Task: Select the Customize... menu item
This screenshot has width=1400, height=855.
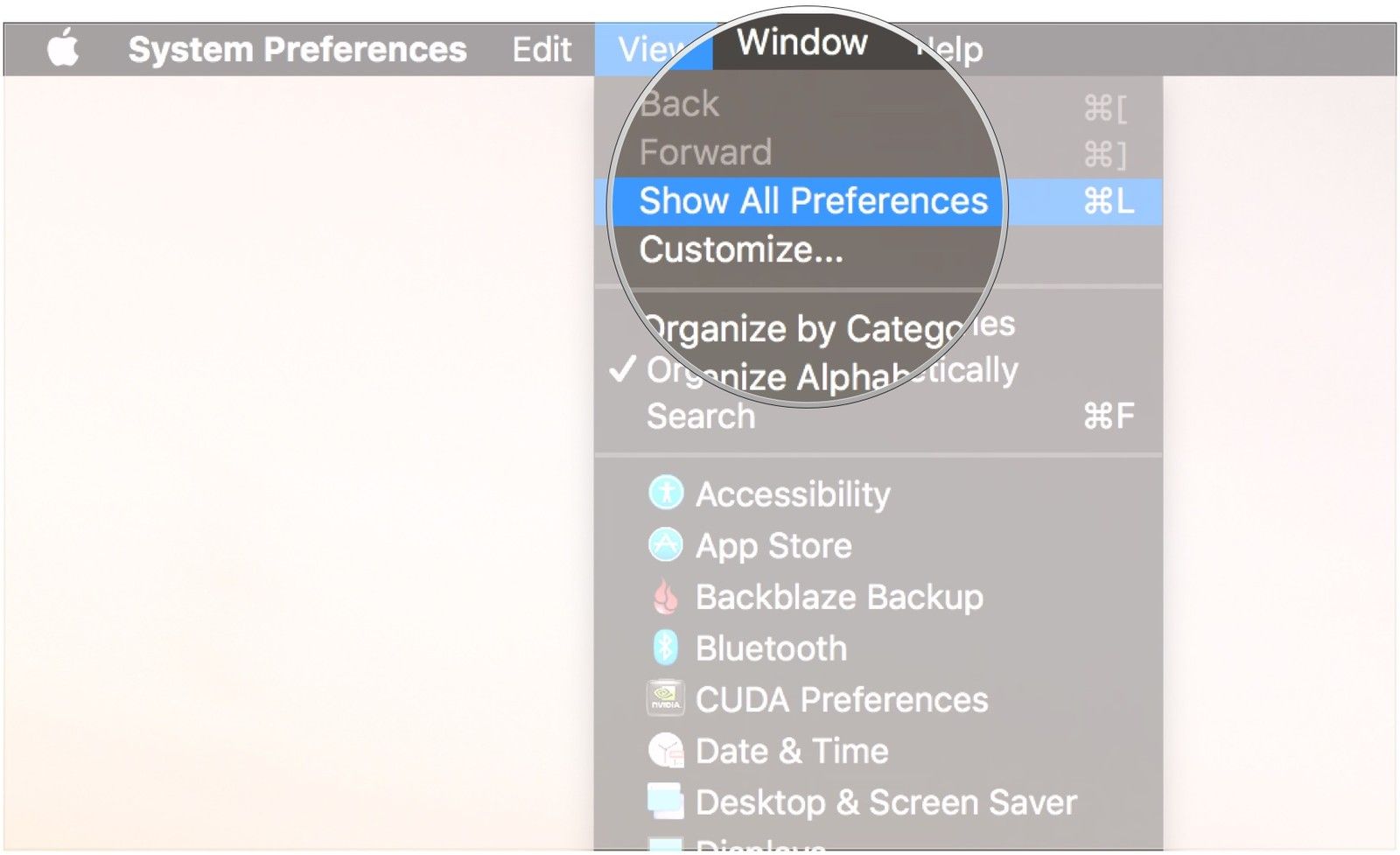Action: tap(741, 250)
